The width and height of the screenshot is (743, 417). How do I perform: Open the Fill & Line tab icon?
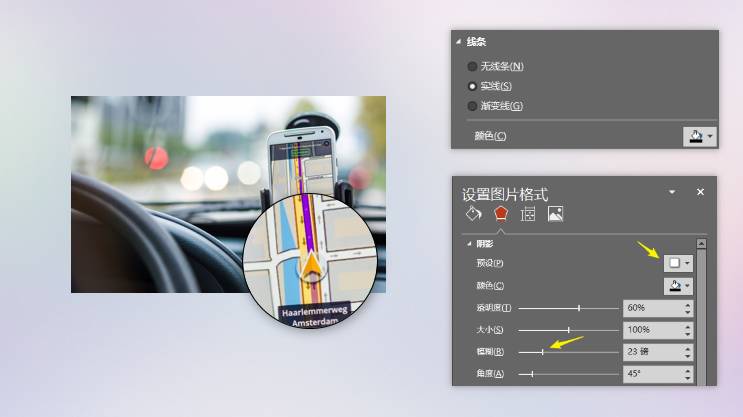tap(473, 214)
